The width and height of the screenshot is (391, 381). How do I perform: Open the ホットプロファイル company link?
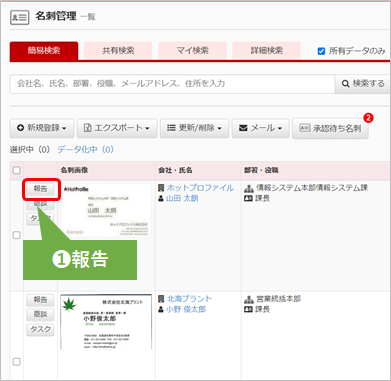(x=200, y=188)
